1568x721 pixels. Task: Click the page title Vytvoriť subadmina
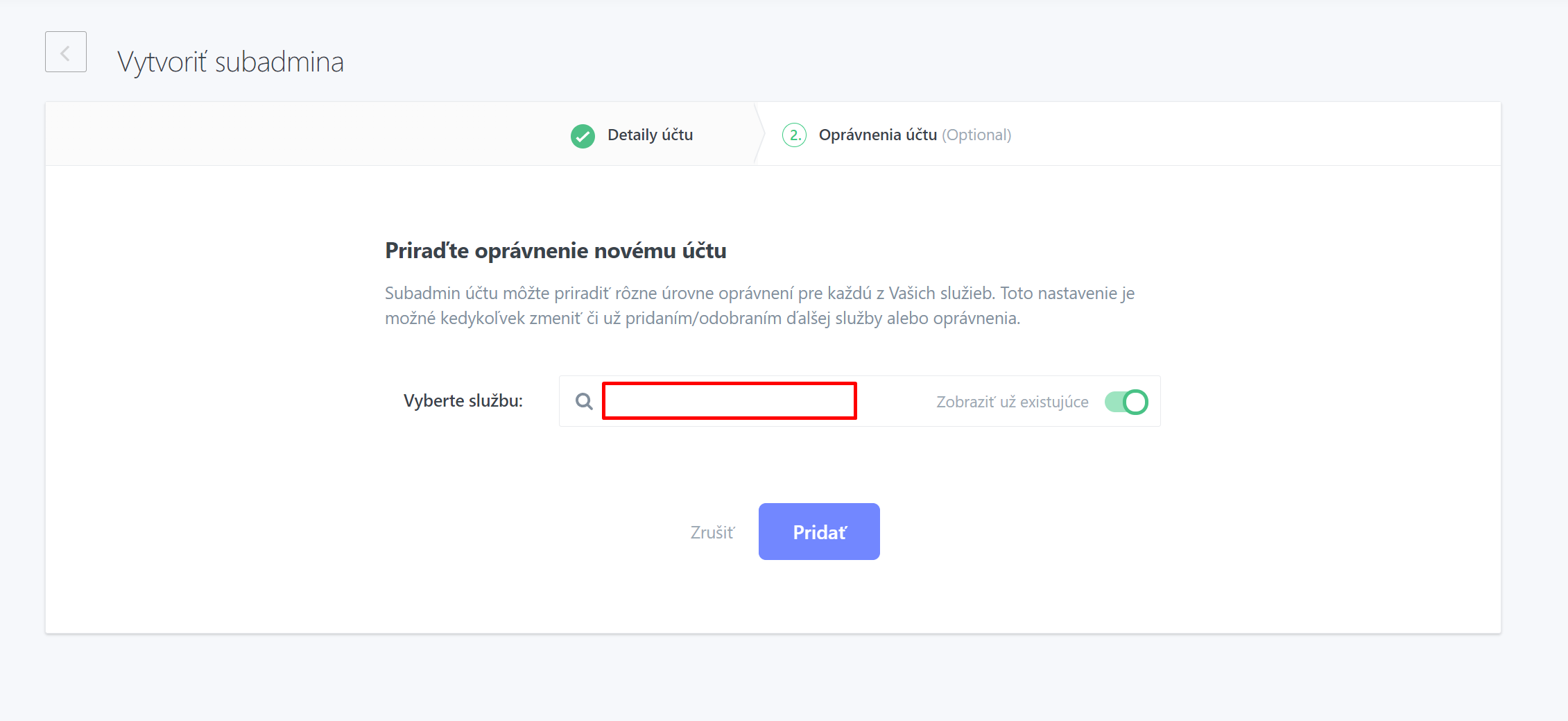pyautogui.click(x=230, y=62)
